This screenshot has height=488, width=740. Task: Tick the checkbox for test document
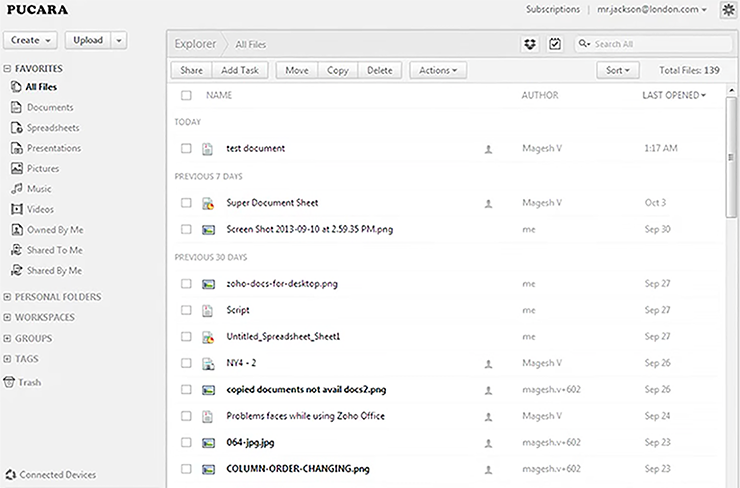coord(186,148)
